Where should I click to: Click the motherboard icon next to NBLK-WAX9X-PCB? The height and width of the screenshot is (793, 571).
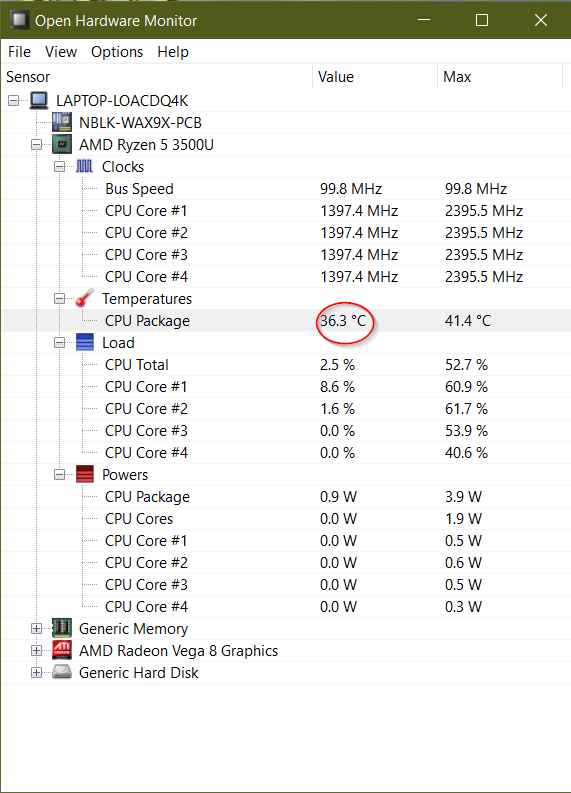(x=62, y=122)
